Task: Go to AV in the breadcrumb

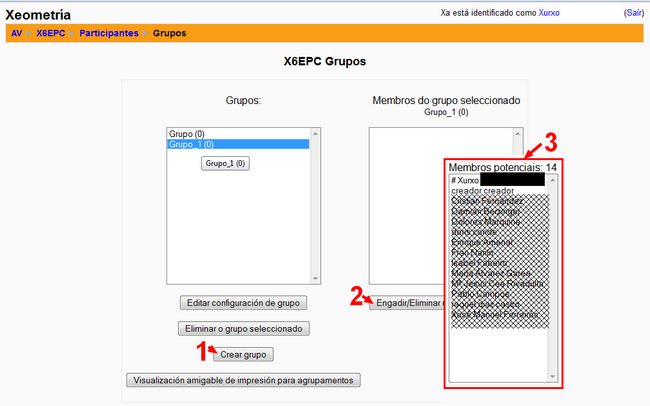Action: pos(16,33)
